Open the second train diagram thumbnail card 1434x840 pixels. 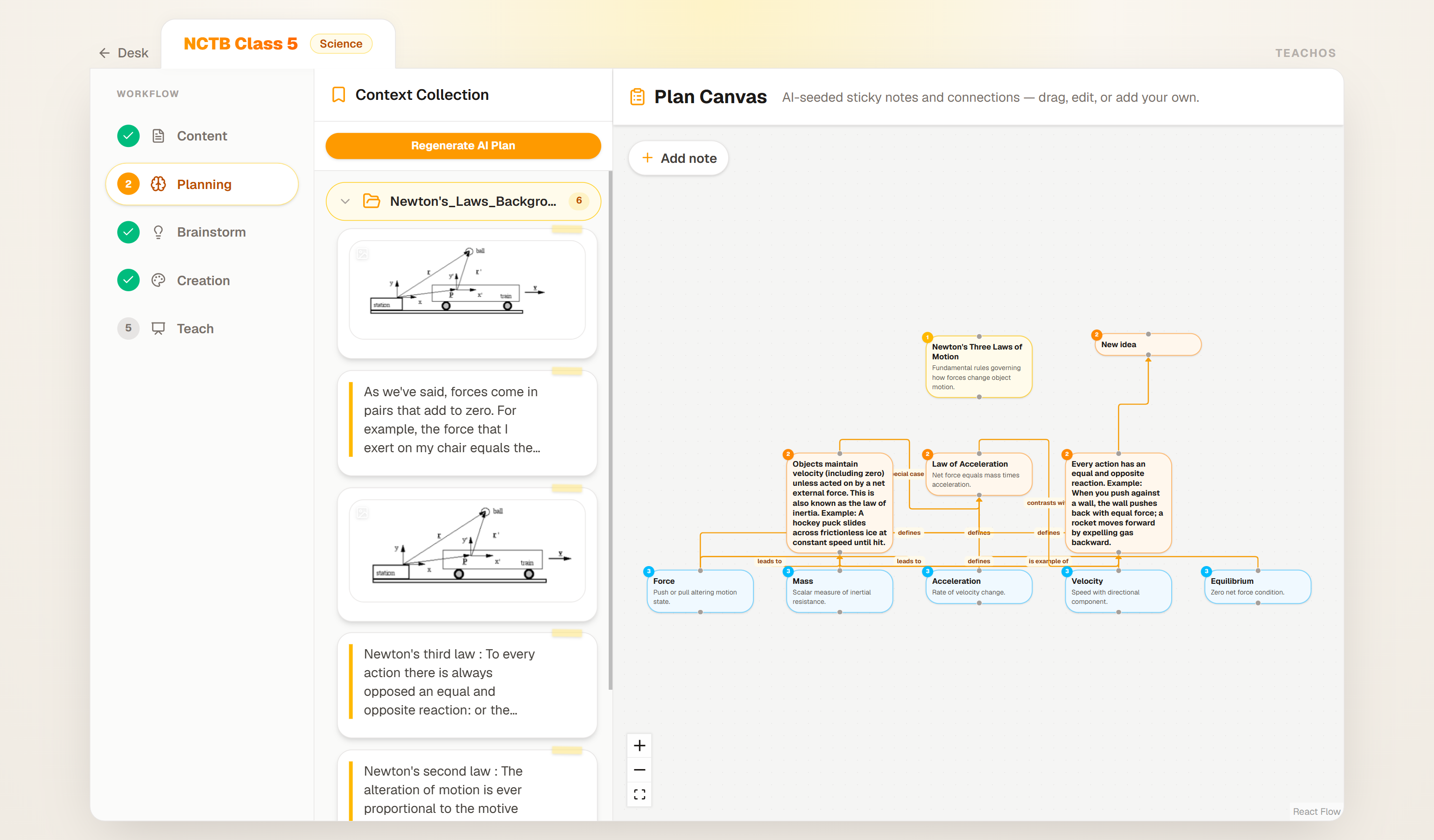(x=467, y=554)
